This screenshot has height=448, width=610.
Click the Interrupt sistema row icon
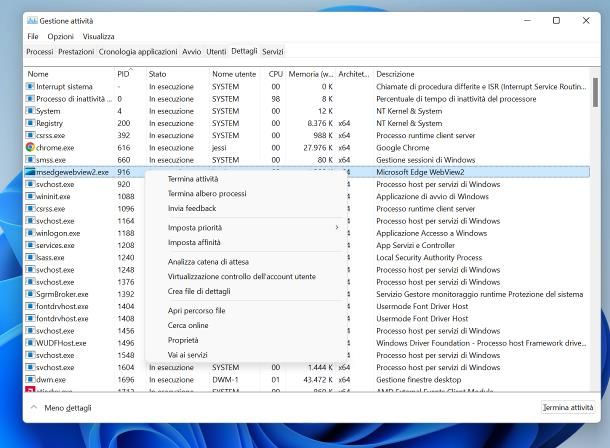[x=30, y=86]
